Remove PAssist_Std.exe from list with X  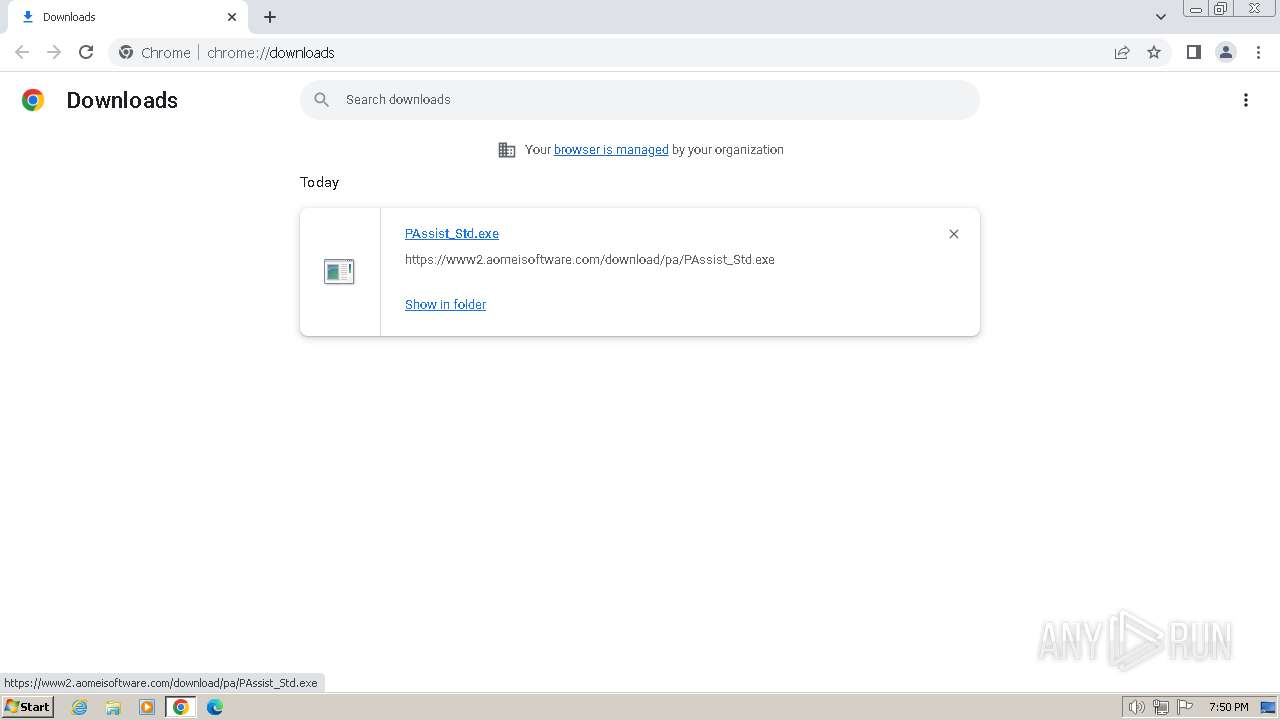click(x=954, y=234)
